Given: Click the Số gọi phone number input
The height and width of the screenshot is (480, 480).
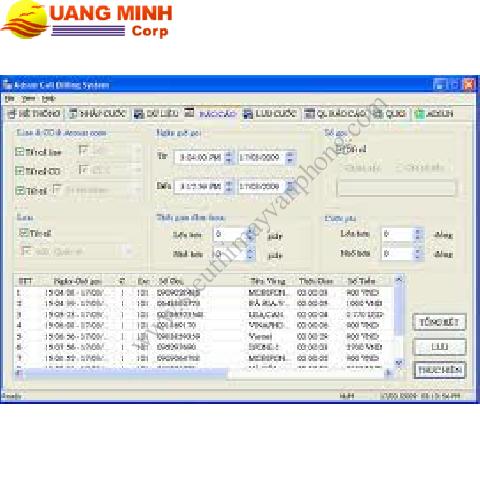Looking at the screenshot, I should click(x=396, y=187).
